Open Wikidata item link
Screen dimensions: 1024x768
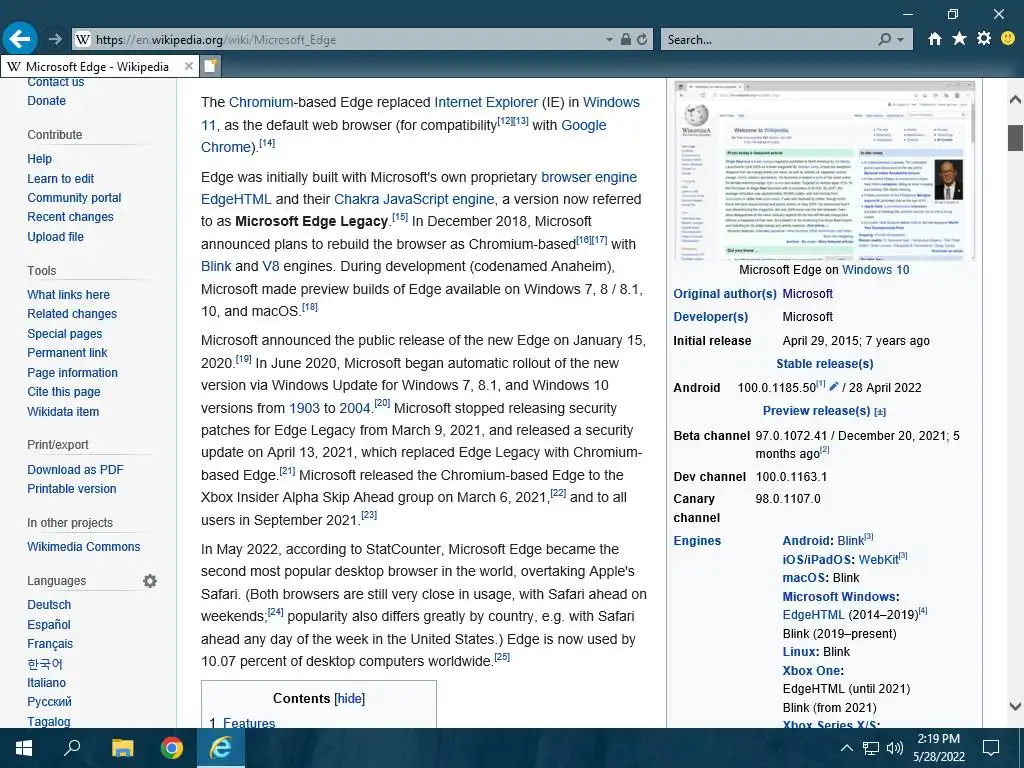(63, 411)
